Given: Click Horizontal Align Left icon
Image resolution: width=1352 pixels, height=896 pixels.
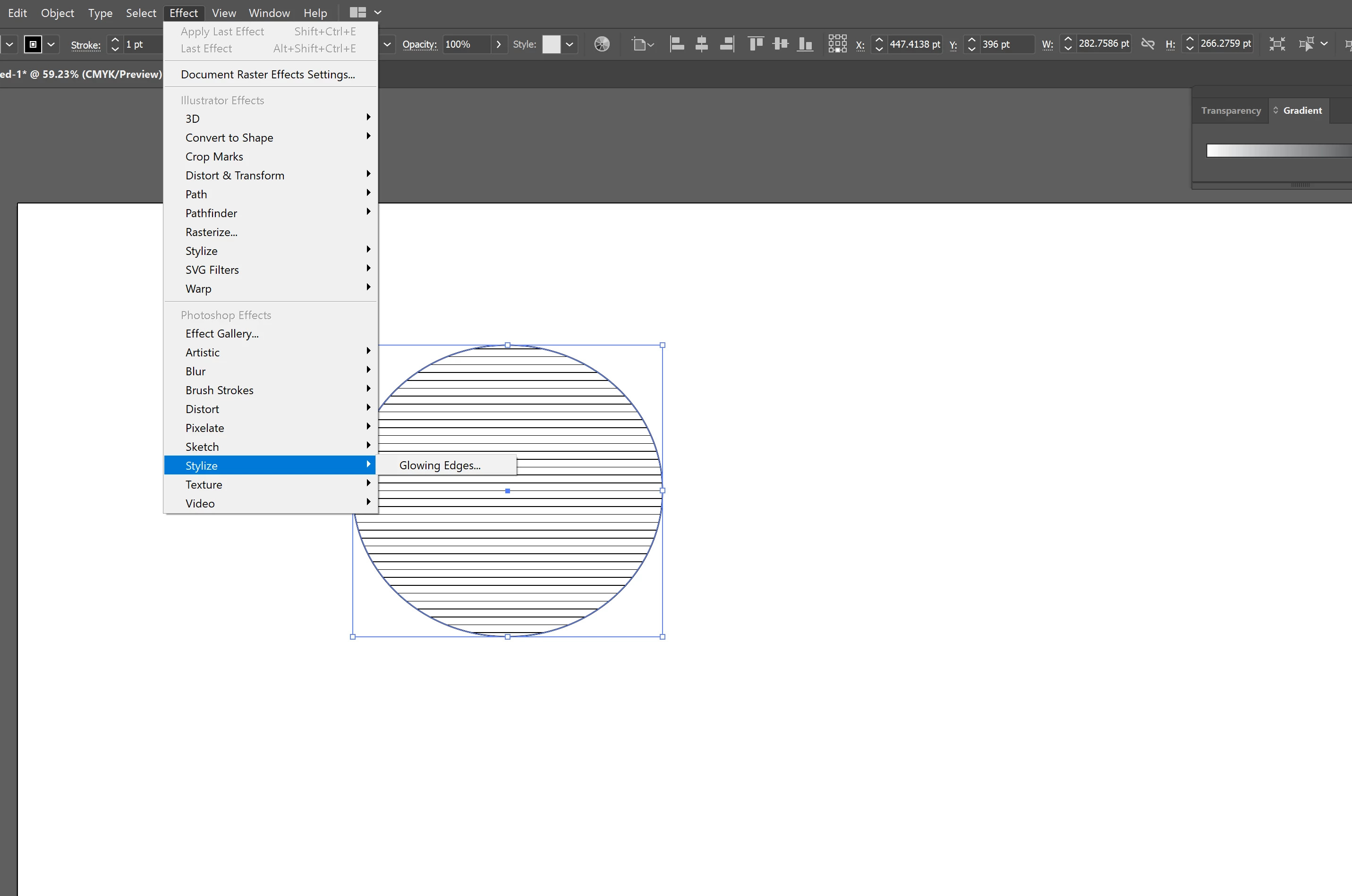Looking at the screenshot, I should pyautogui.click(x=677, y=44).
